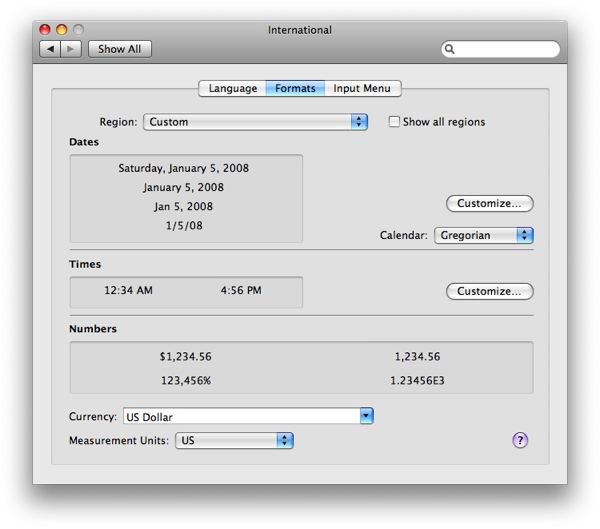
Task: Enable the Show all regions checkbox
Action: [394, 122]
